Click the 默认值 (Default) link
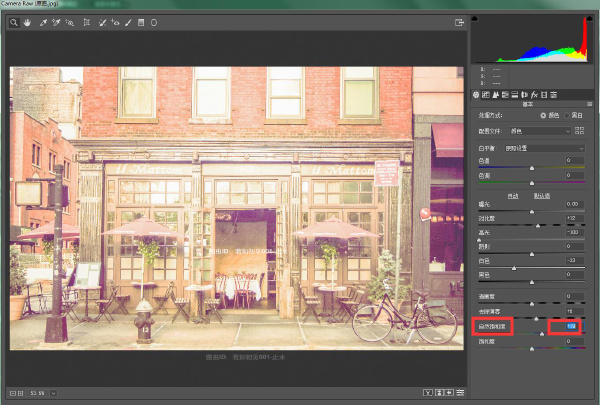 click(541, 195)
